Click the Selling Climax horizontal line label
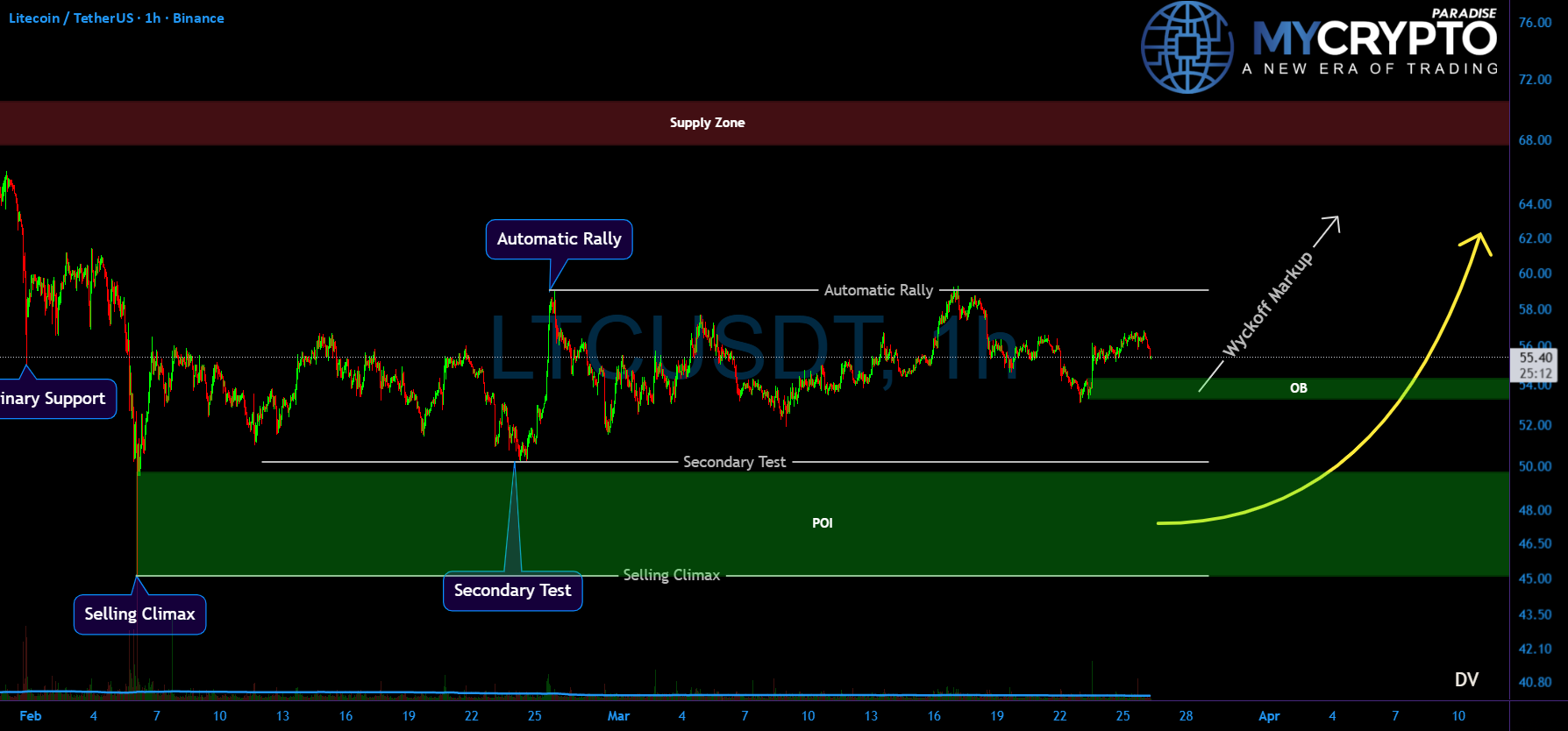The width and height of the screenshot is (1568, 731). pyautogui.click(x=672, y=575)
